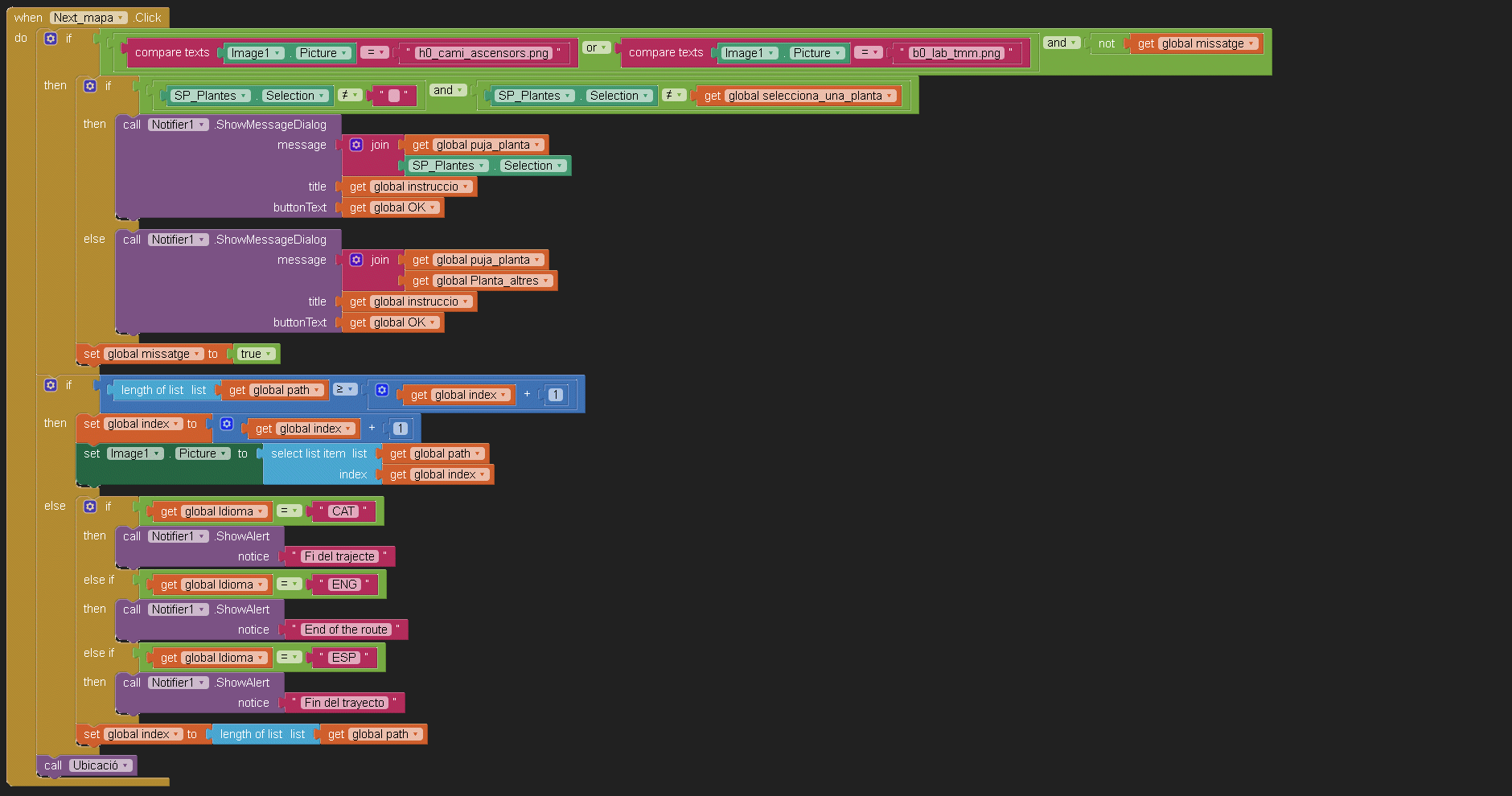Click gear icon on the SP_Plantes condition if block

tap(90, 86)
